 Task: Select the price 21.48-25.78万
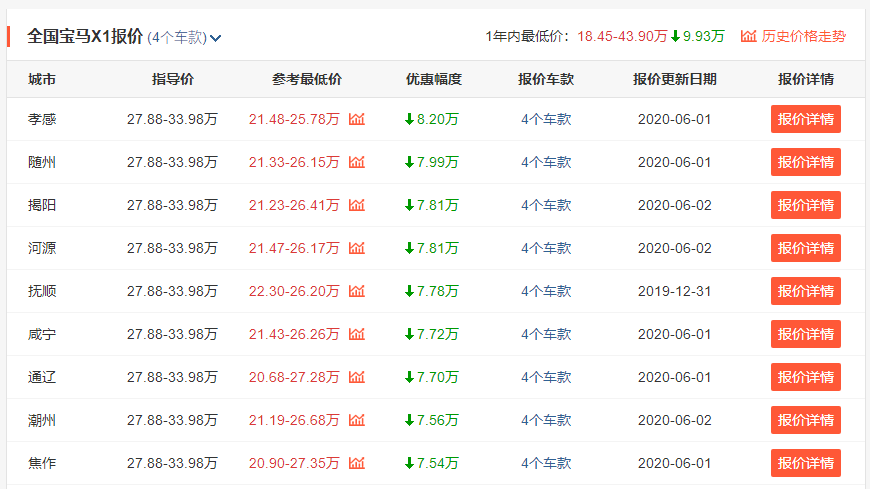(x=294, y=119)
